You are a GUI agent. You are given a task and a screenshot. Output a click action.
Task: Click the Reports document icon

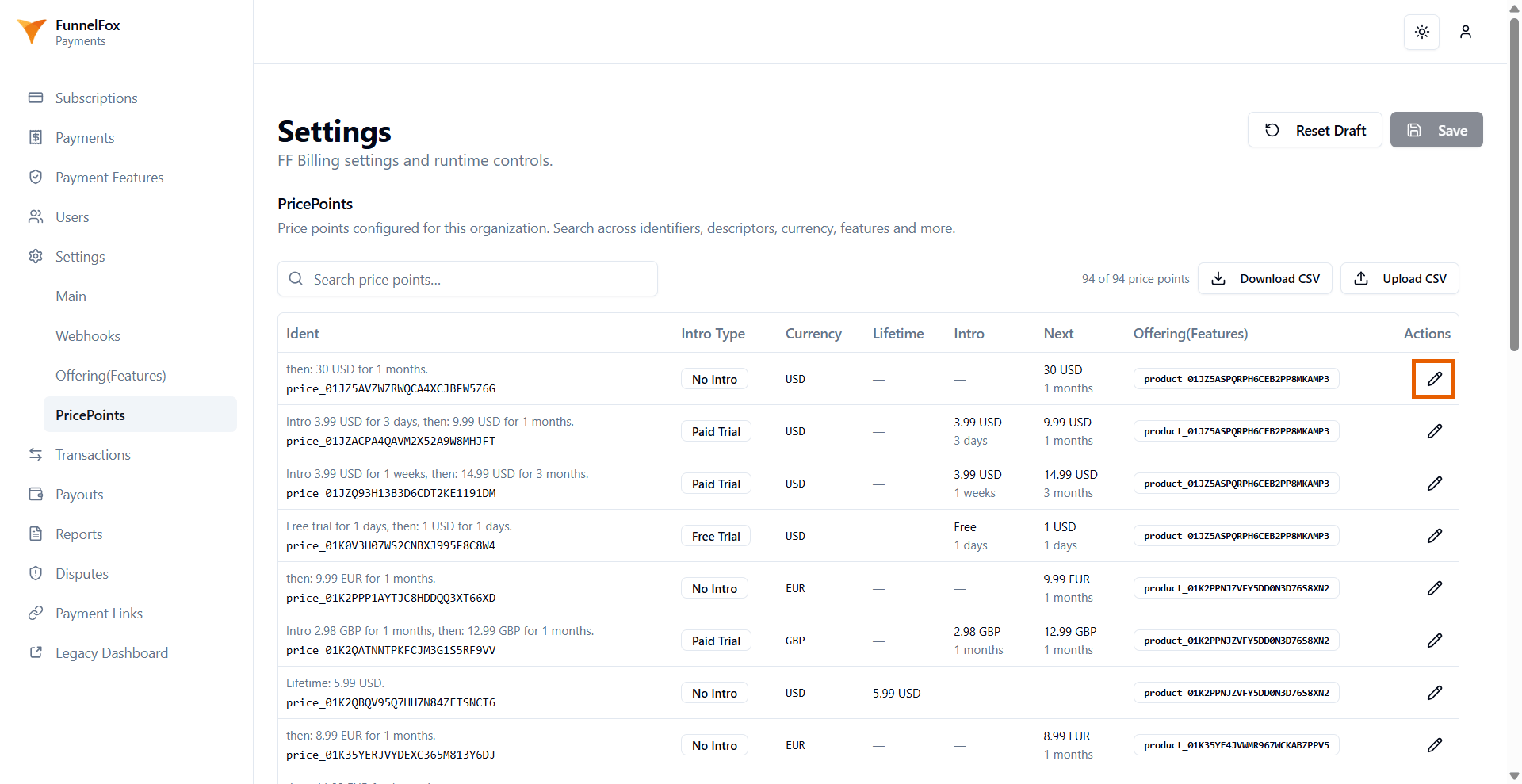point(36,534)
